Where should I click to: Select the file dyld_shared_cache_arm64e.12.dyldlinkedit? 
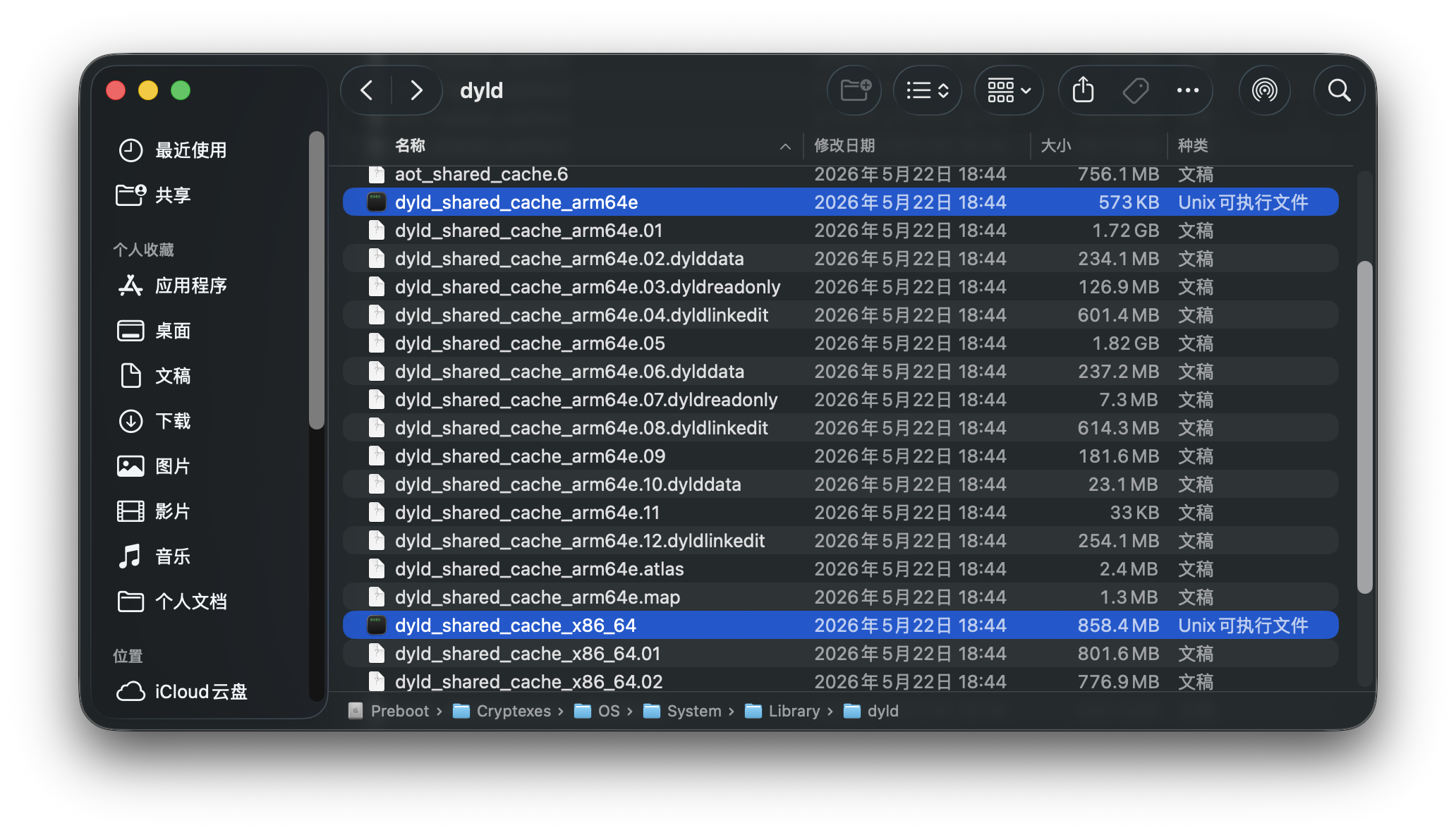click(841, 541)
